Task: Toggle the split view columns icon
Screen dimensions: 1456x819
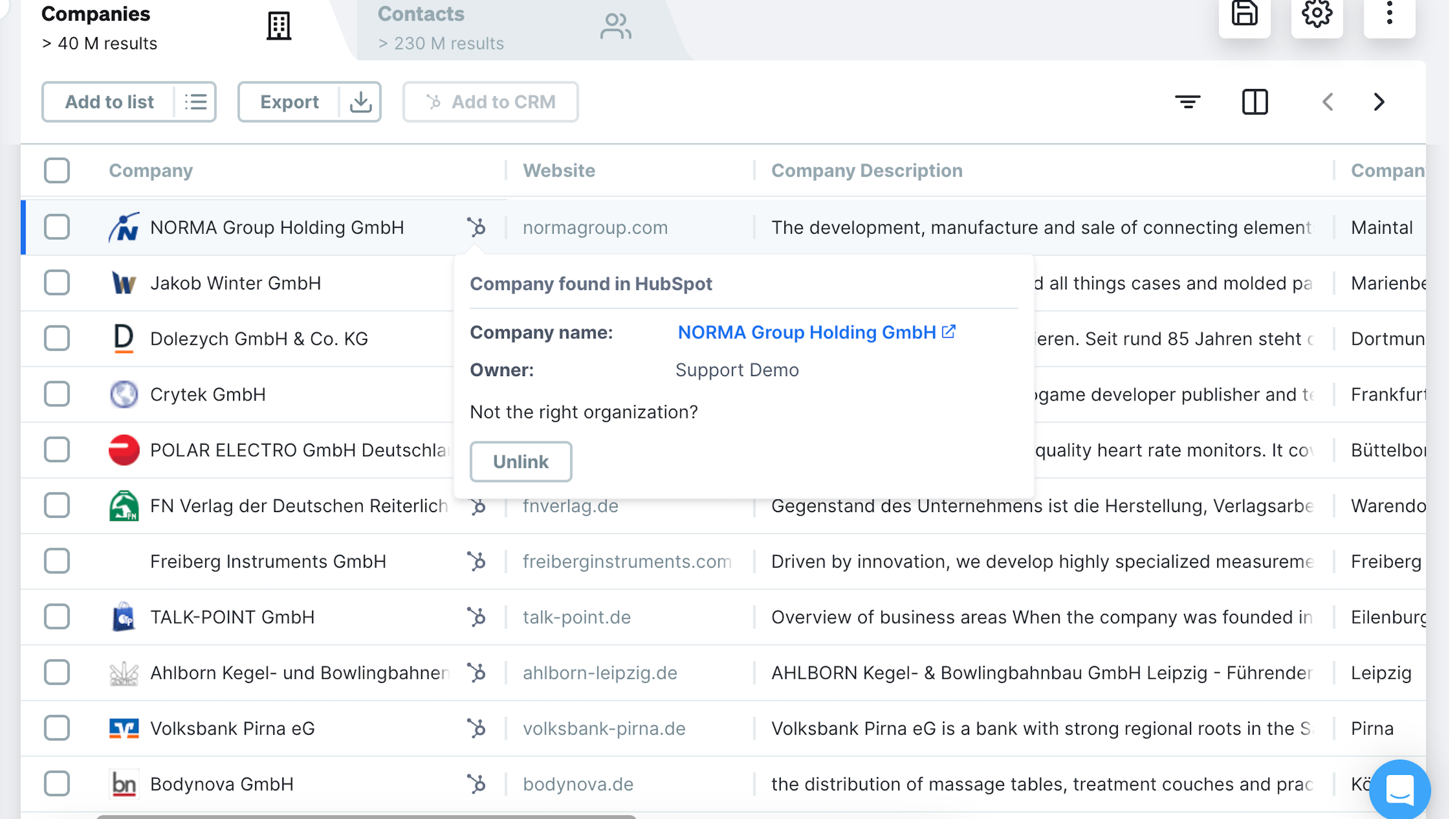Action: (1255, 102)
